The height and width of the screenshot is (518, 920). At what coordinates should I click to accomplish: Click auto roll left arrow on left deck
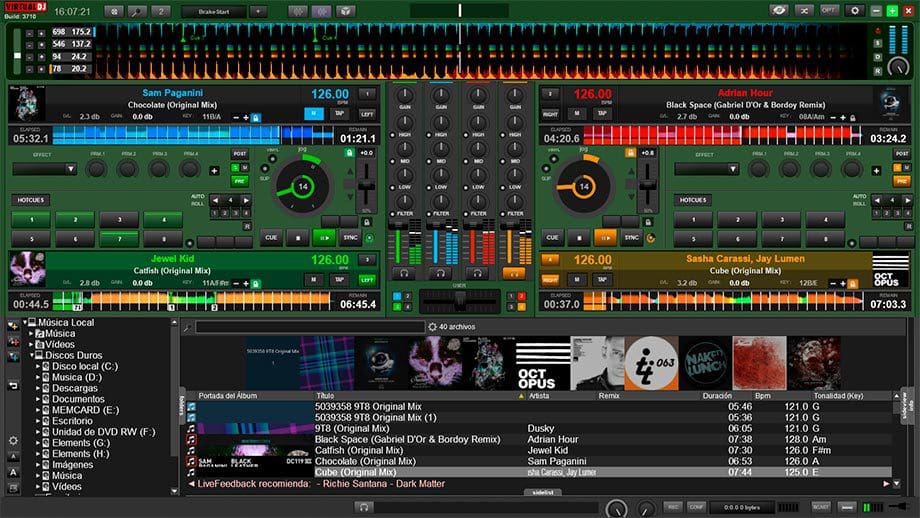(x=215, y=200)
